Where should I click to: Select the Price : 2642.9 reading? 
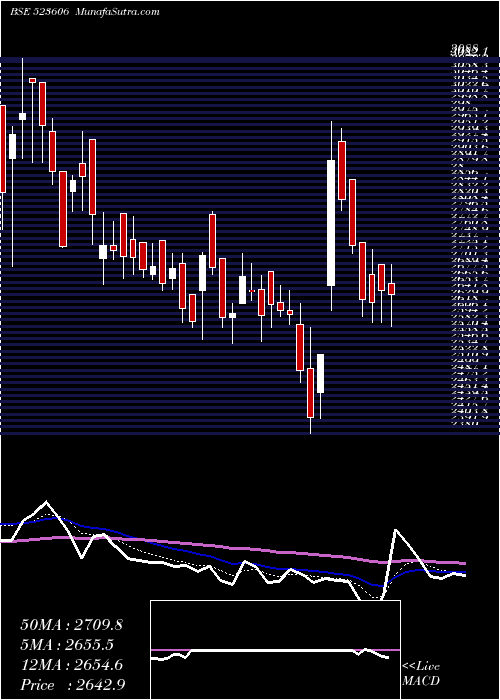click(72, 684)
